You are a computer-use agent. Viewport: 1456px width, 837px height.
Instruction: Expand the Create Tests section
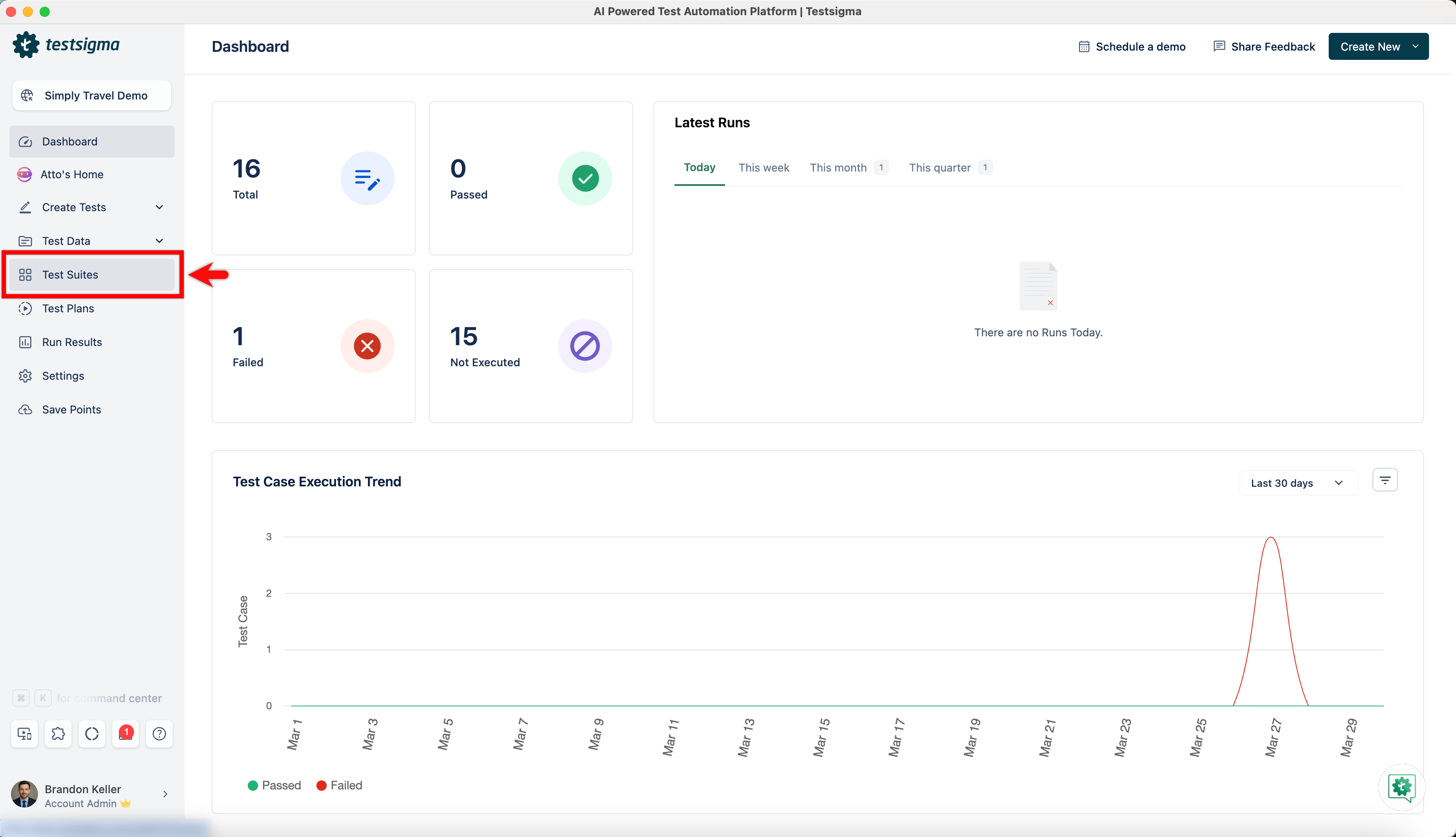pos(159,207)
